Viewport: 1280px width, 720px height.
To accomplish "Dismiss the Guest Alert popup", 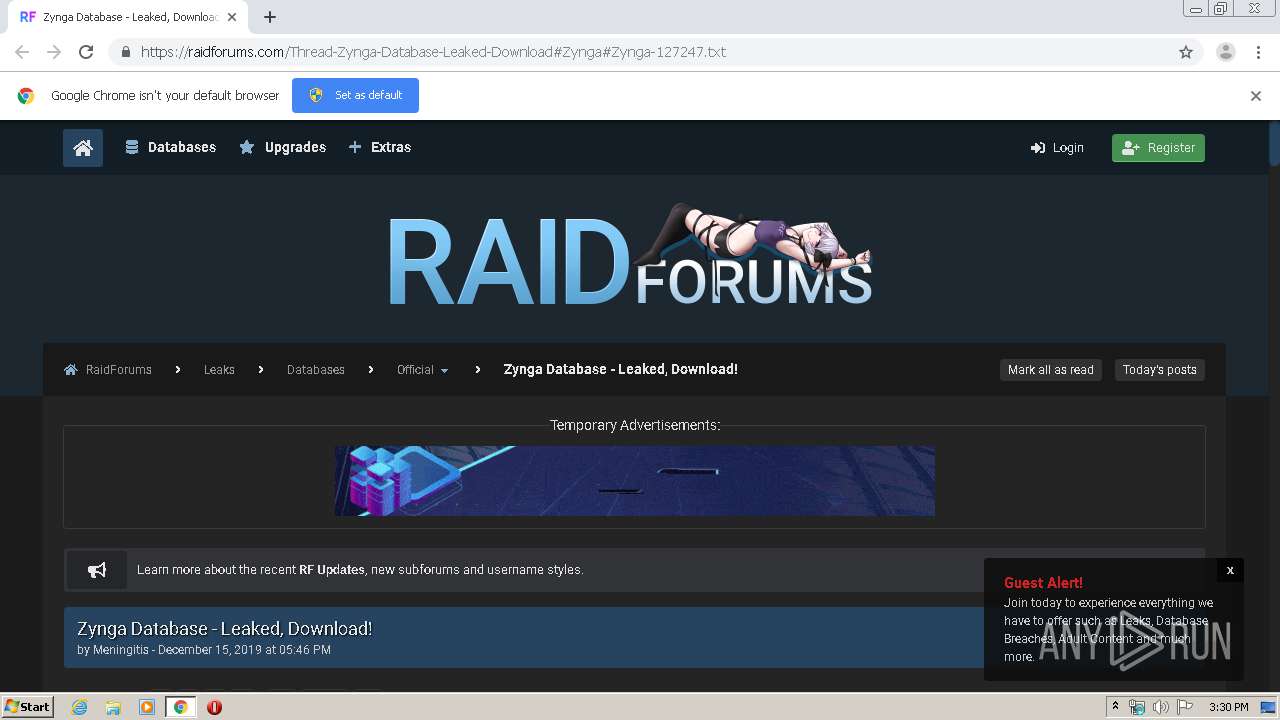I will click(x=1230, y=570).
